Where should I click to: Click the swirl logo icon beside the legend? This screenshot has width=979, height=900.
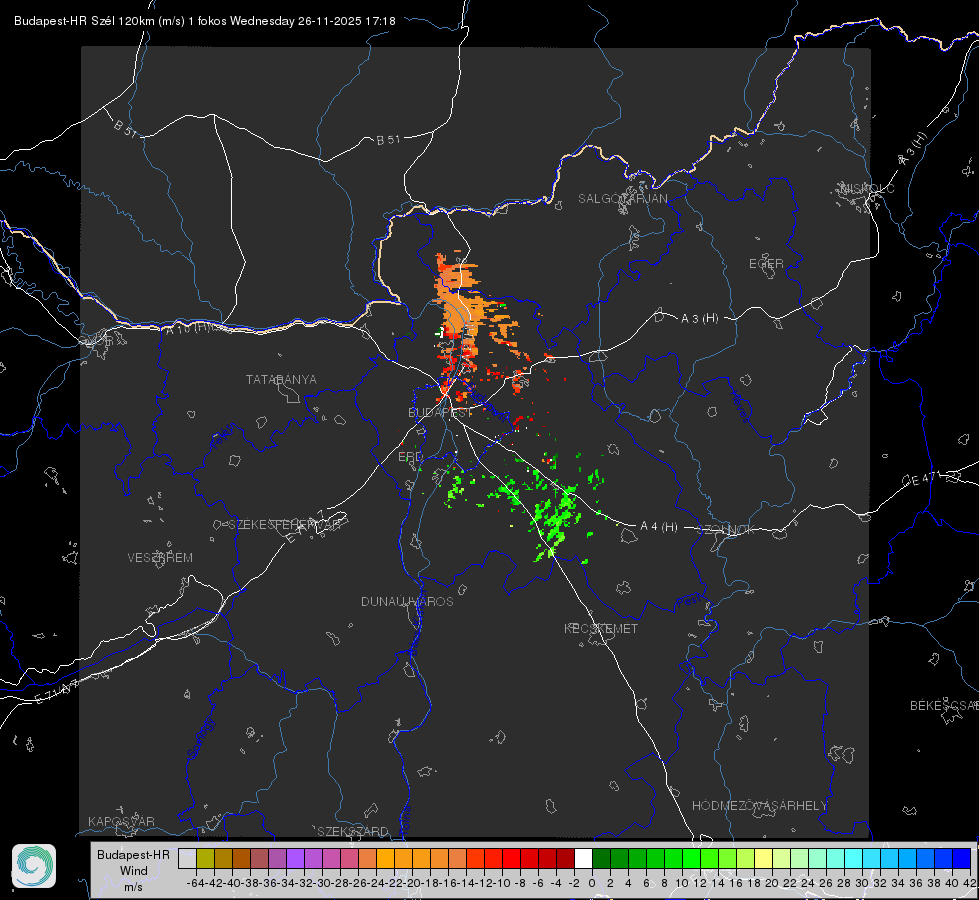tap(34, 866)
